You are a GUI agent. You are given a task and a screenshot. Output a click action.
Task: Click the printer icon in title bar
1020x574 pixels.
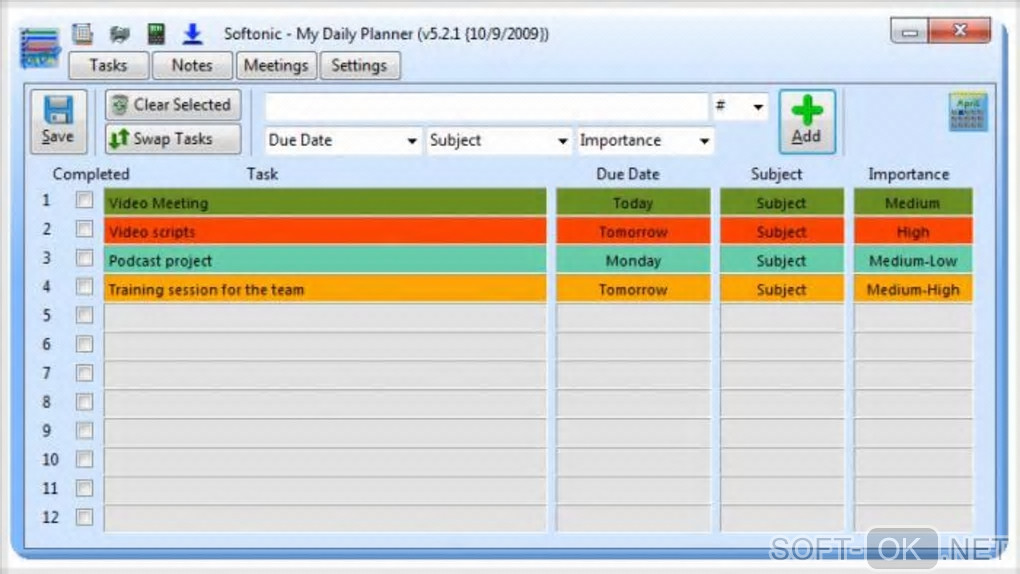click(120, 34)
